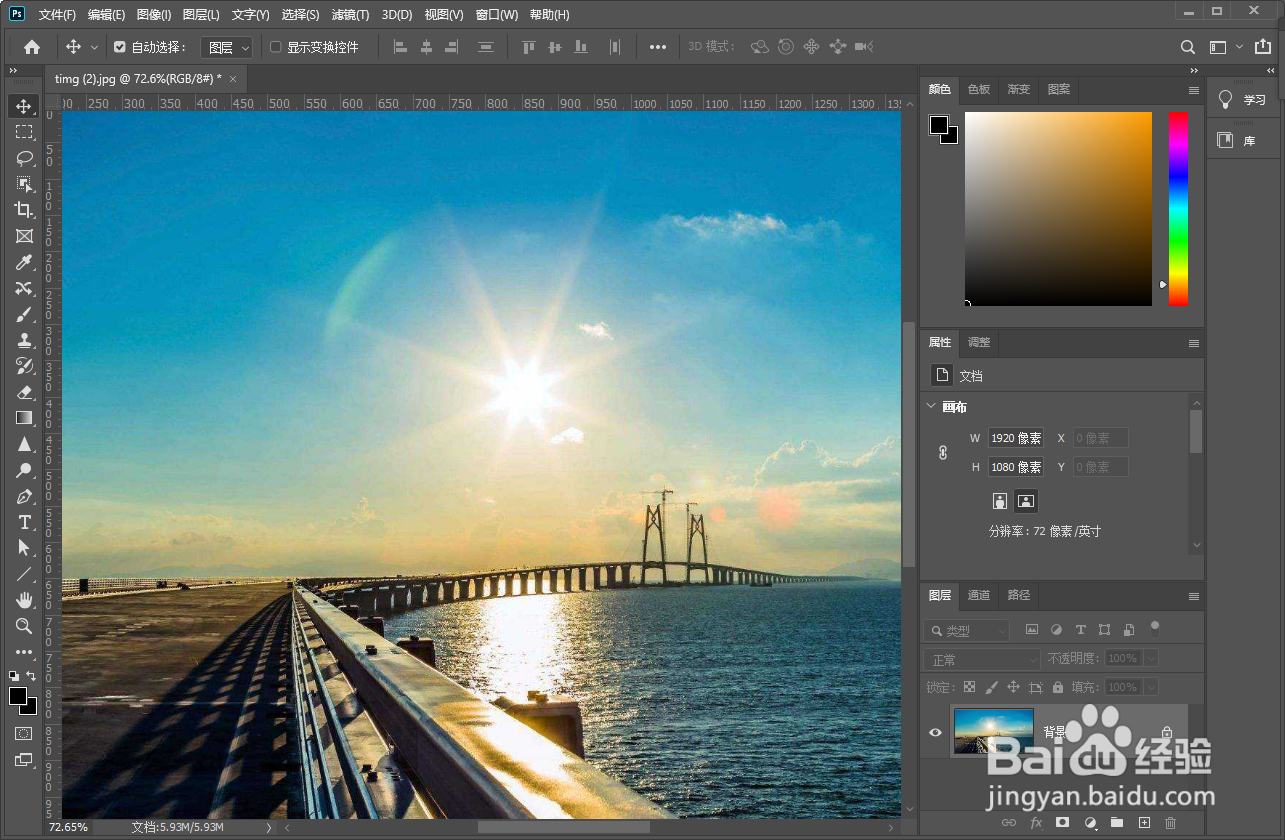Toggle the Auto-Select (自动选择) checkbox
1285x840 pixels.
pos(120,47)
